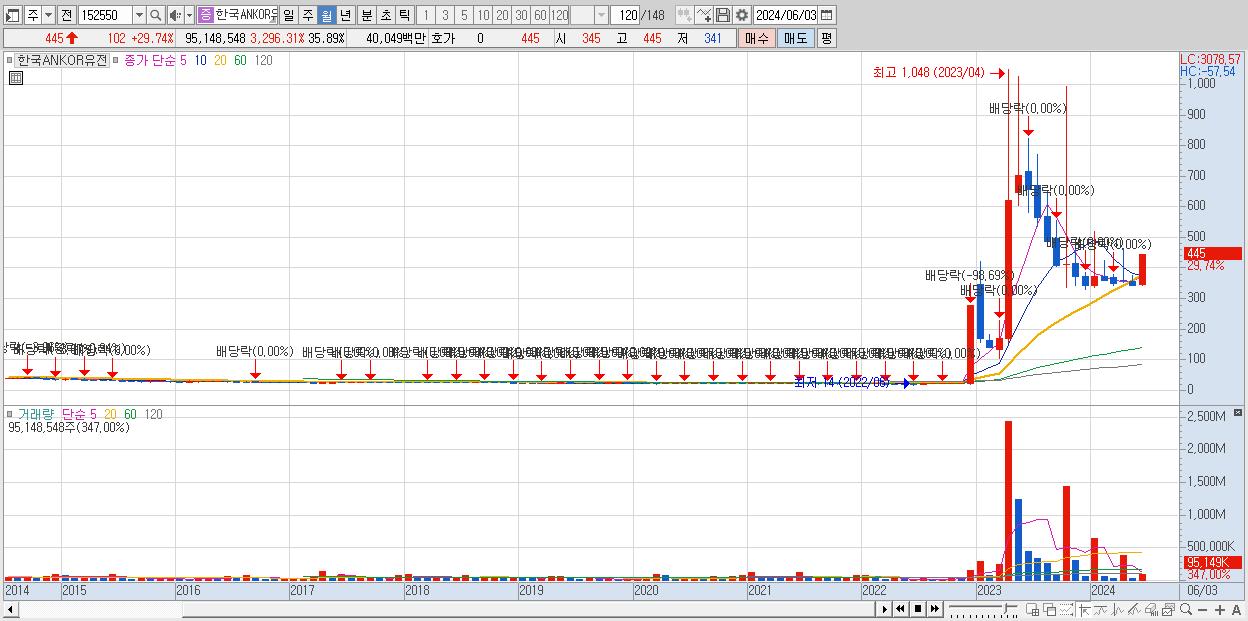Click the stock code search magnifier icon
Screen dimensions: 1248x621
pyautogui.click(x=156, y=15)
